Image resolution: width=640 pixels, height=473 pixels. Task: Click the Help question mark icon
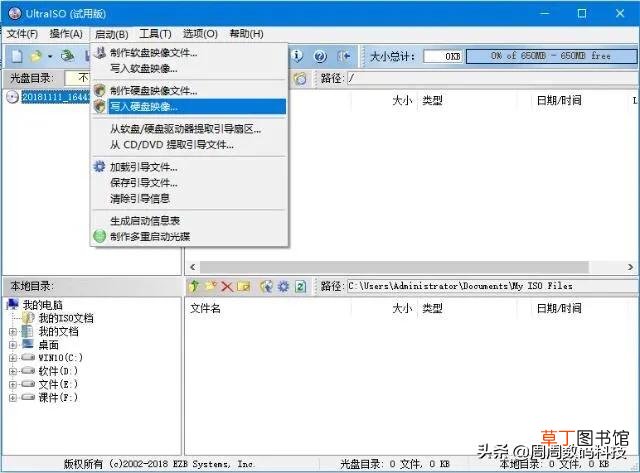click(x=320, y=56)
